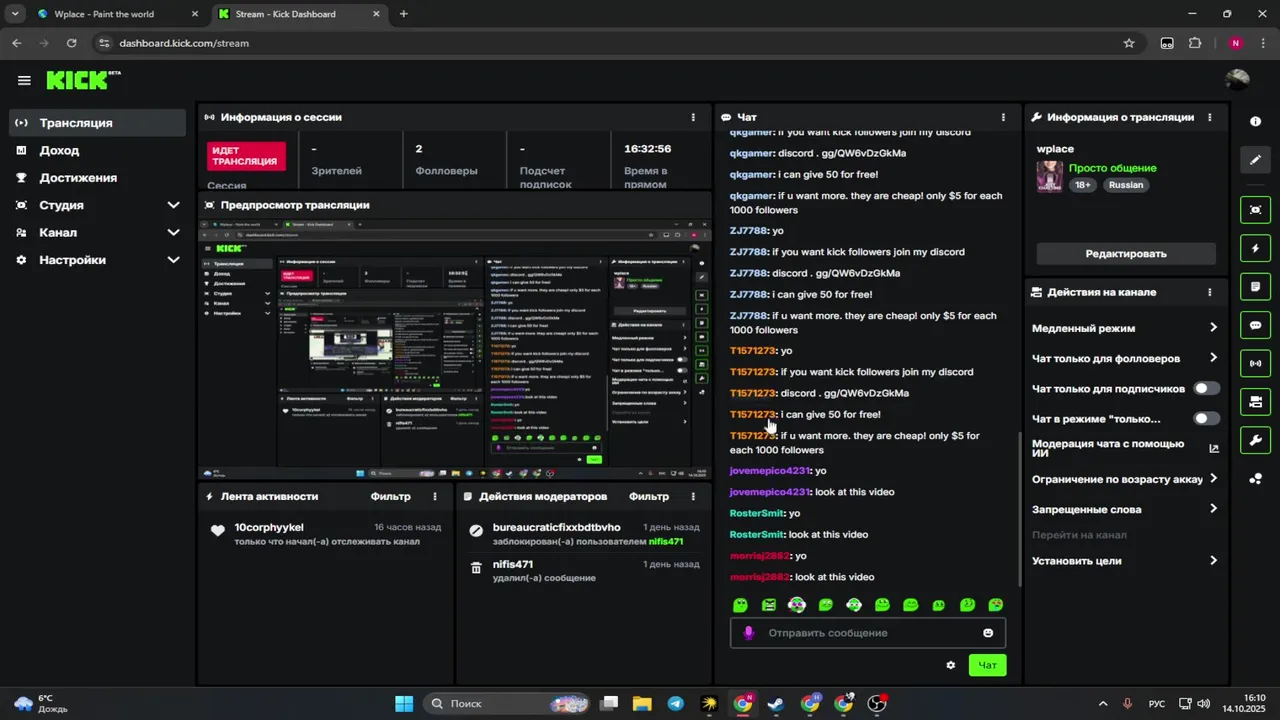Open the three-dot menu of Информация о трансляции
The height and width of the screenshot is (720, 1280).
click(1209, 117)
